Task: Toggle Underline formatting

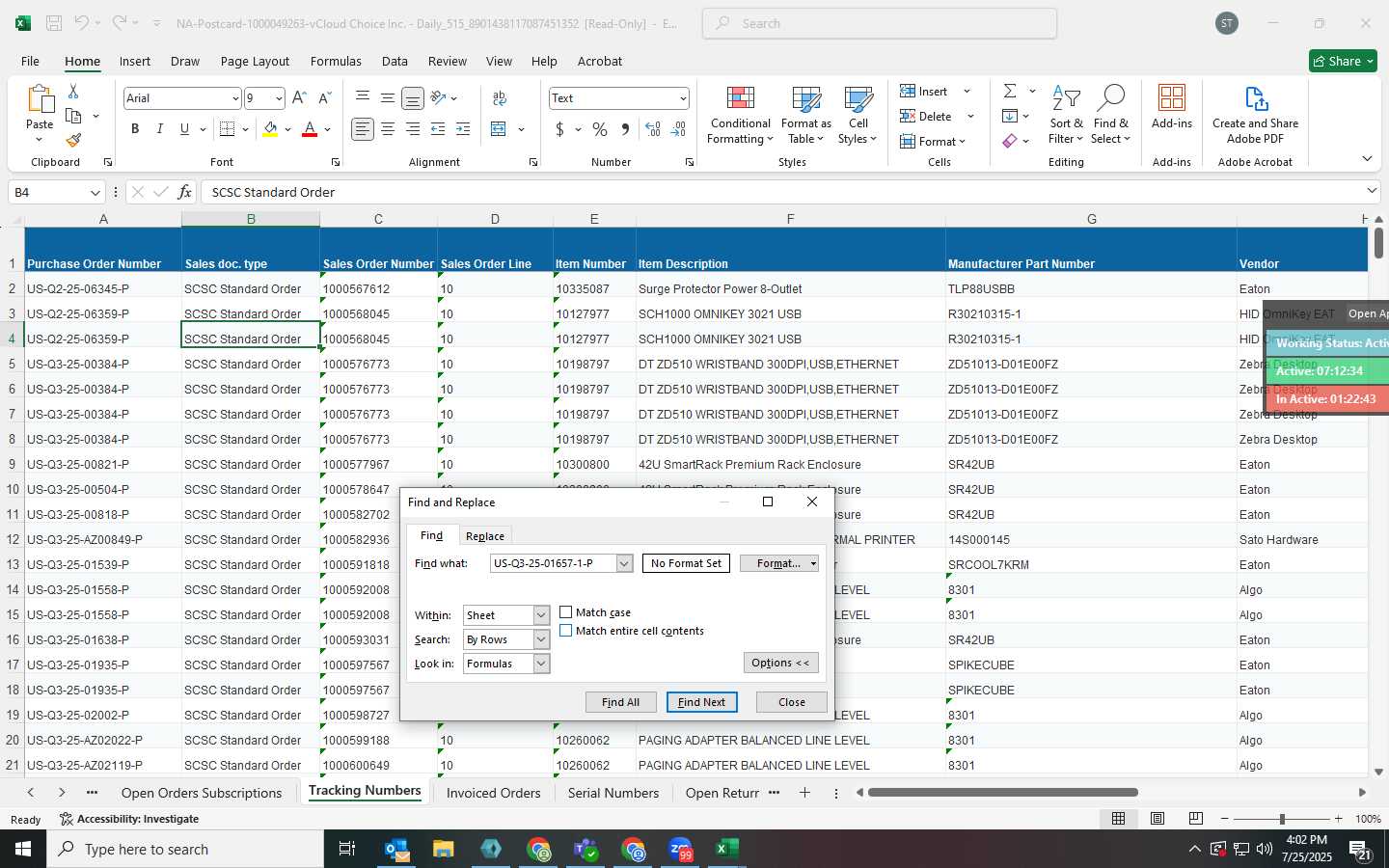Action: [x=184, y=129]
